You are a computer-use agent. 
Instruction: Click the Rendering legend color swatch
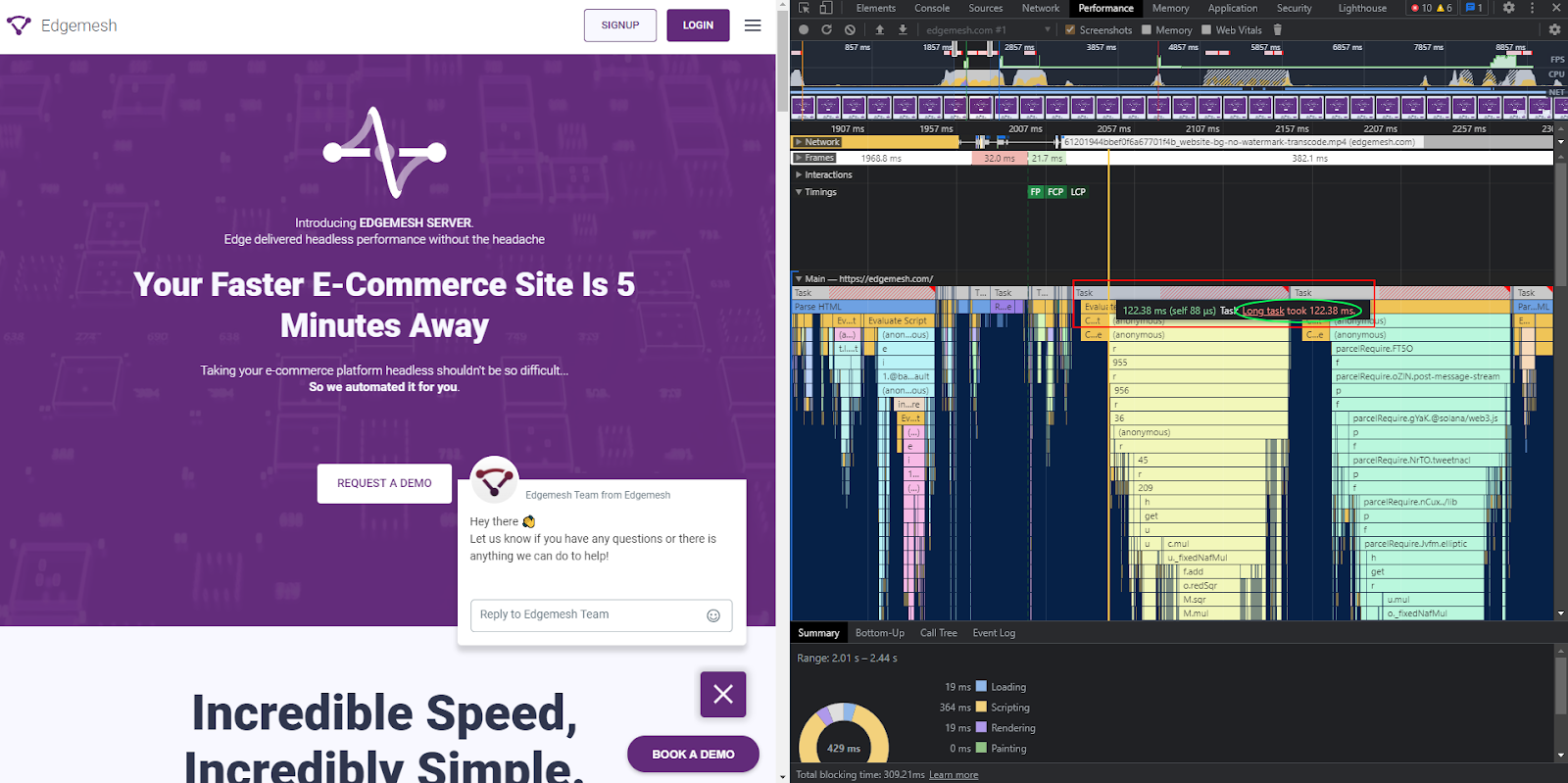[981, 727]
